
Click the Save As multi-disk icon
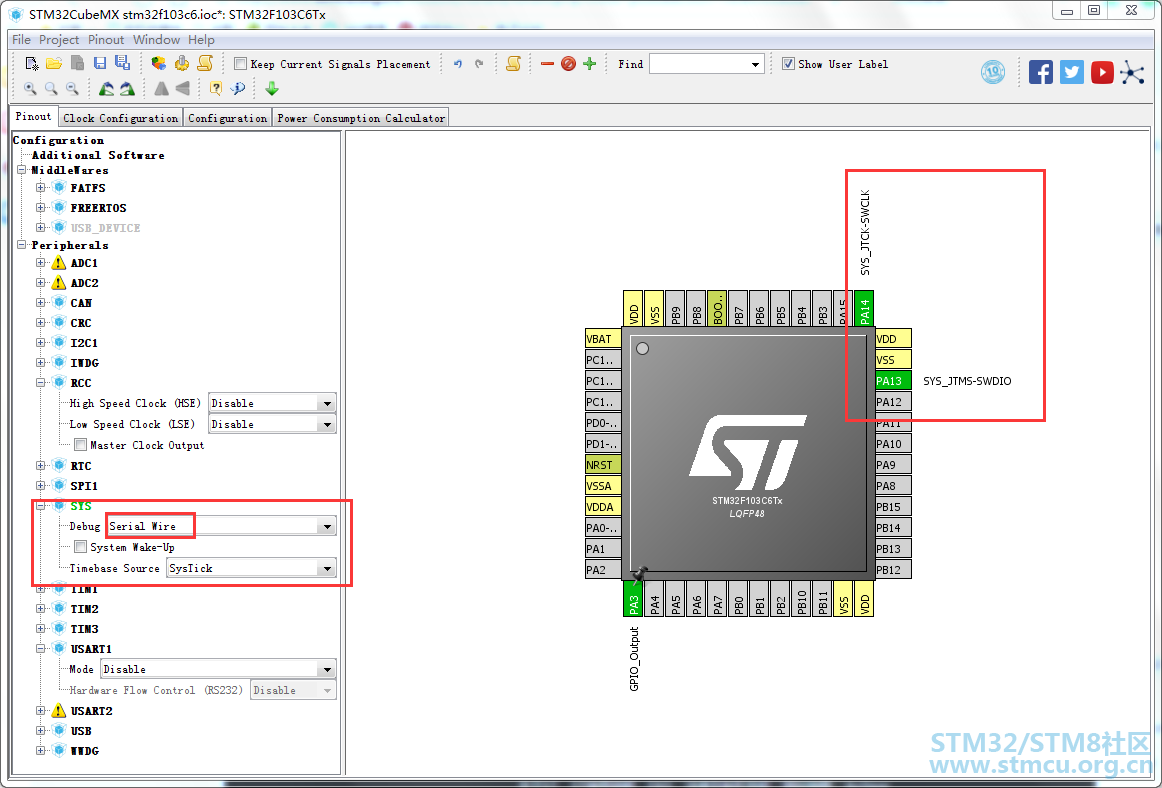coord(122,64)
